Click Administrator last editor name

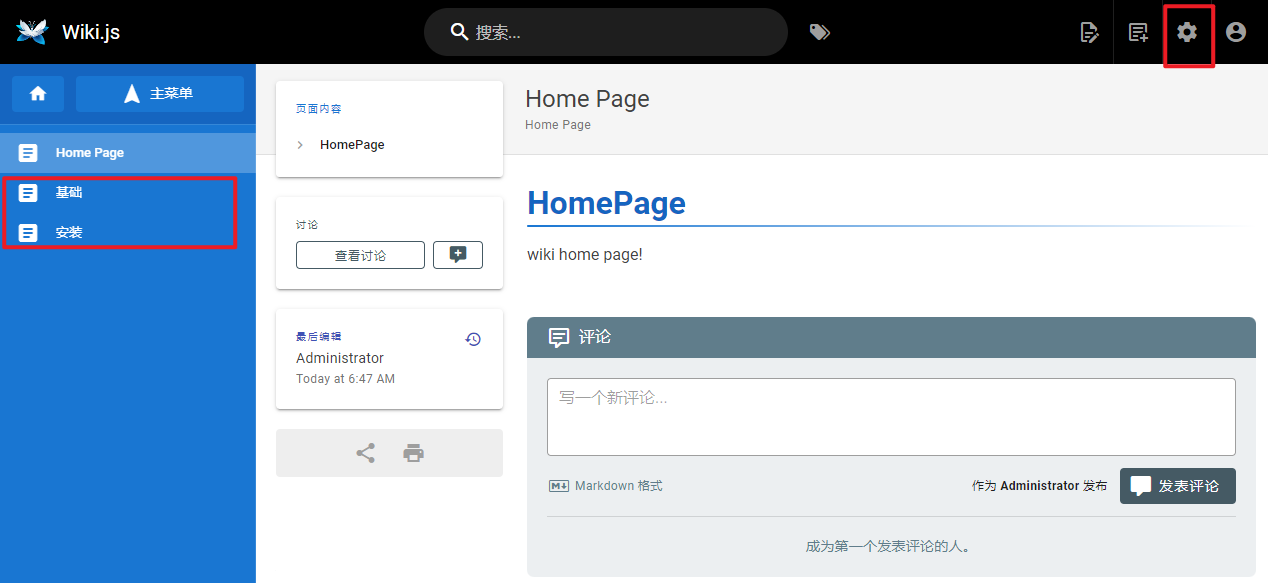340,358
